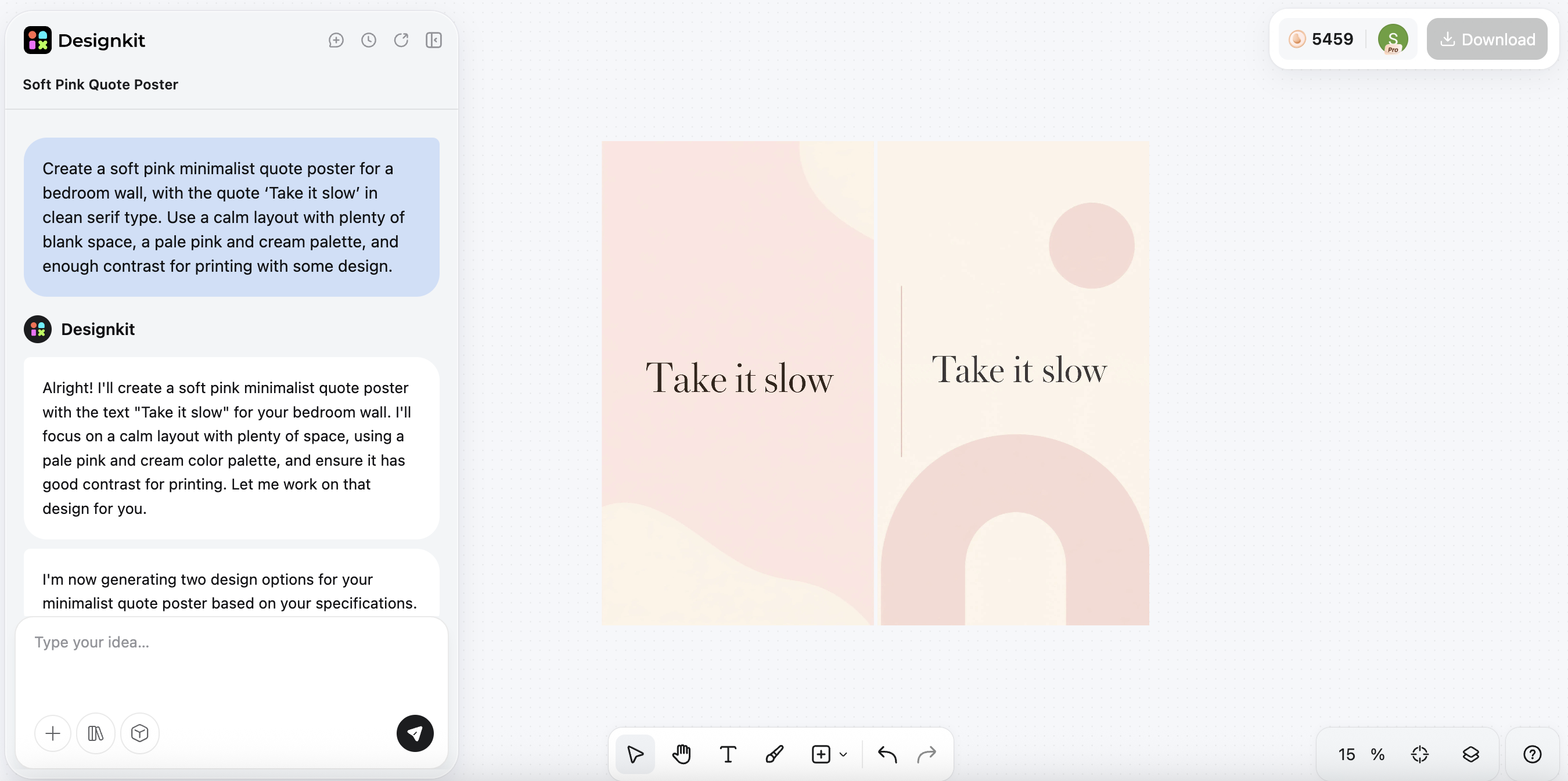Click the 15 % zoom level
This screenshot has height=781, width=1568.
click(x=1361, y=754)
